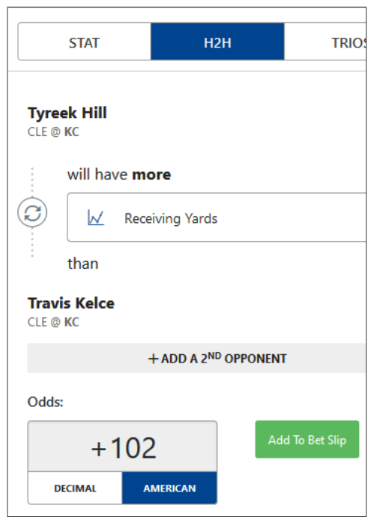Select the Tyreek Hill player name
The height and width of the screenshot is (522, 372).
(67, 113)
